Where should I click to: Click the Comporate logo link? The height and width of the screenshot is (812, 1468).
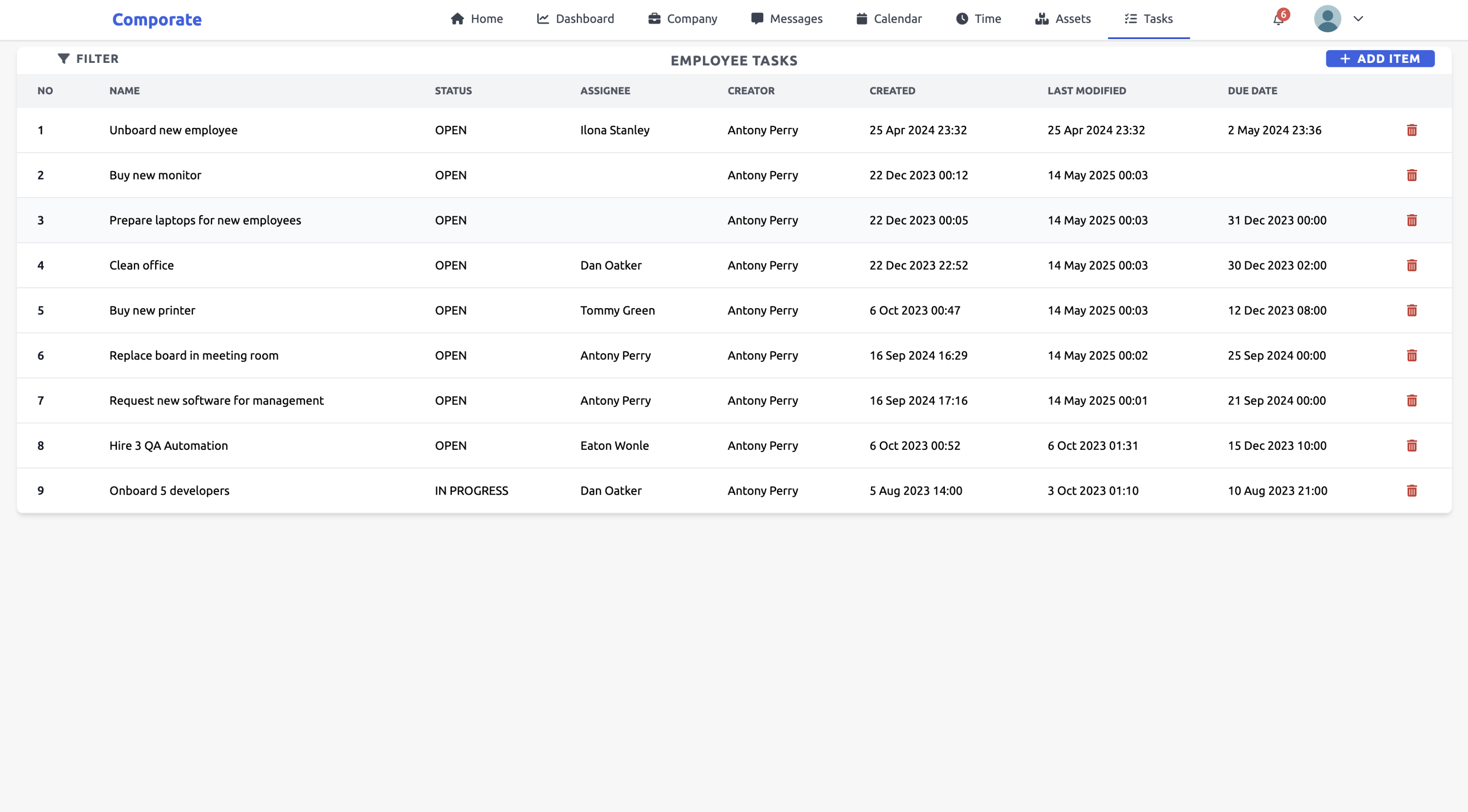(157, 19)
